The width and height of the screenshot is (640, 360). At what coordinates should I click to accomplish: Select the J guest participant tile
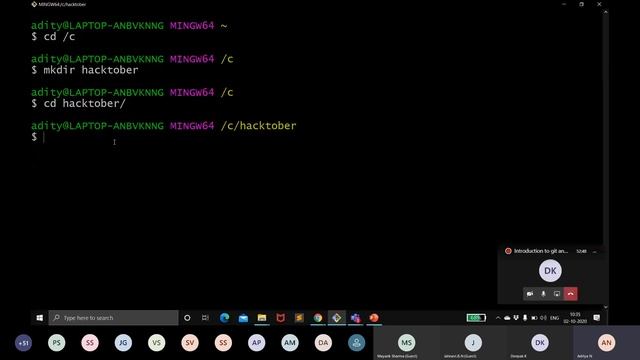[473, 343]
